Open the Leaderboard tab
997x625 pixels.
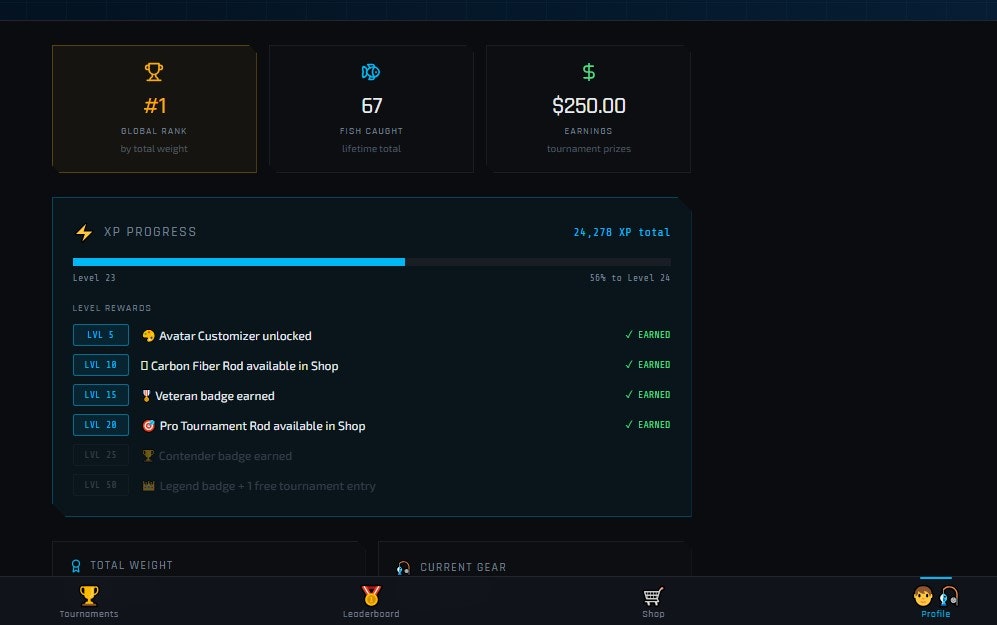371,601
